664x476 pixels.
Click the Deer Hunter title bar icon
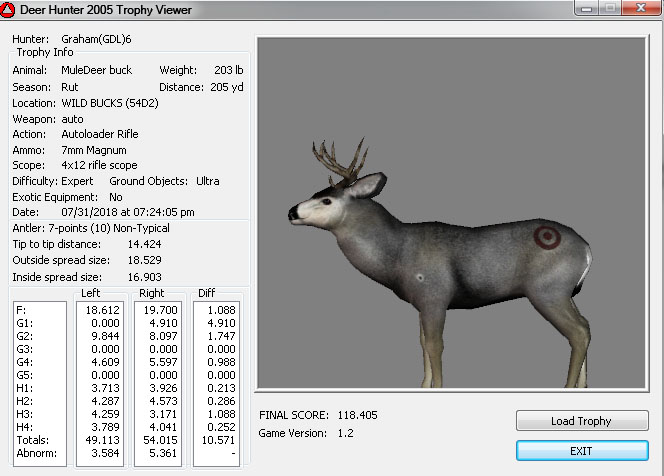[x=10, y=10]
